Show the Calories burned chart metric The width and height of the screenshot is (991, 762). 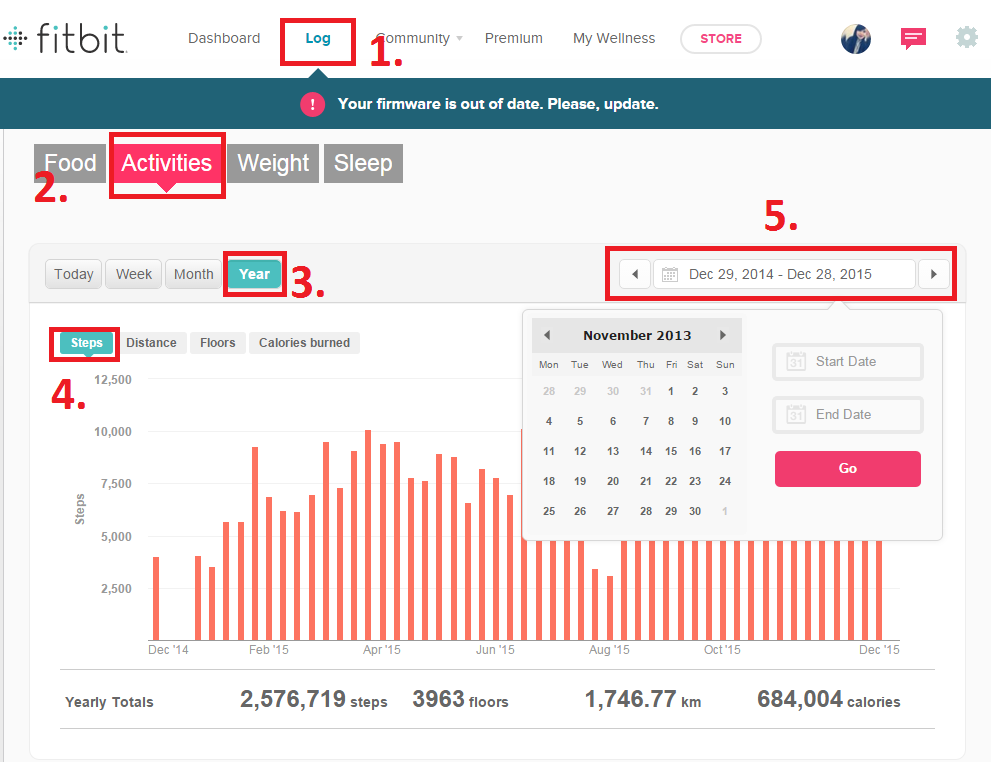[x=304, y=342]
